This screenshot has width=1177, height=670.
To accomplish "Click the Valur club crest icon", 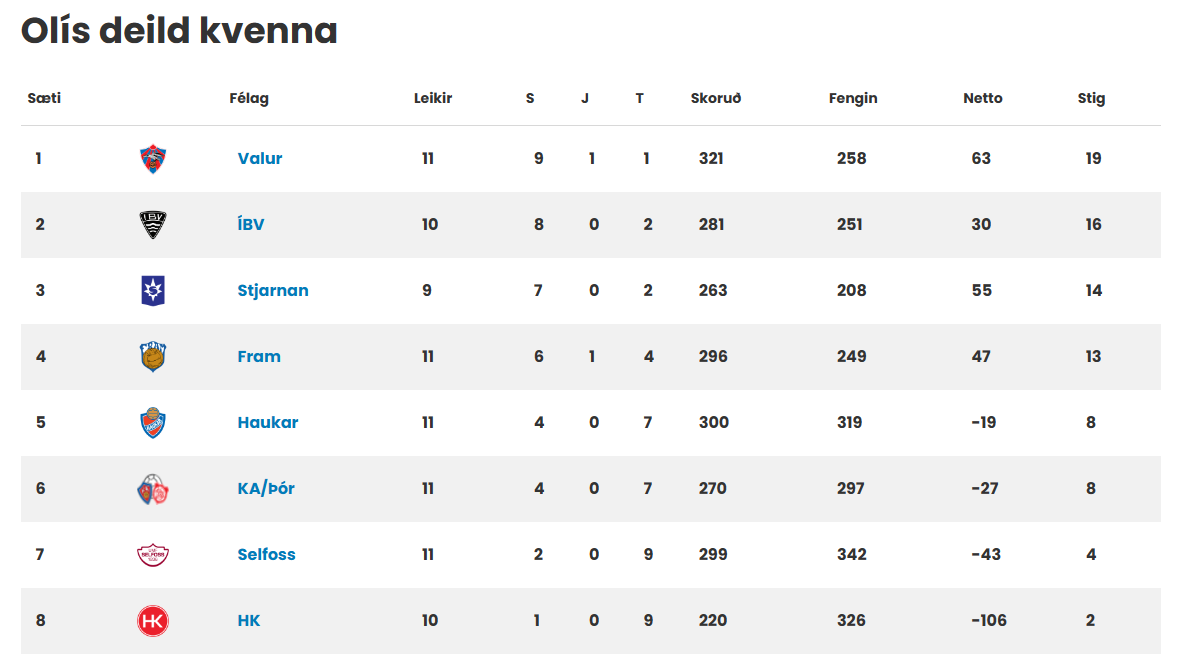I will (x=153, y=159).
